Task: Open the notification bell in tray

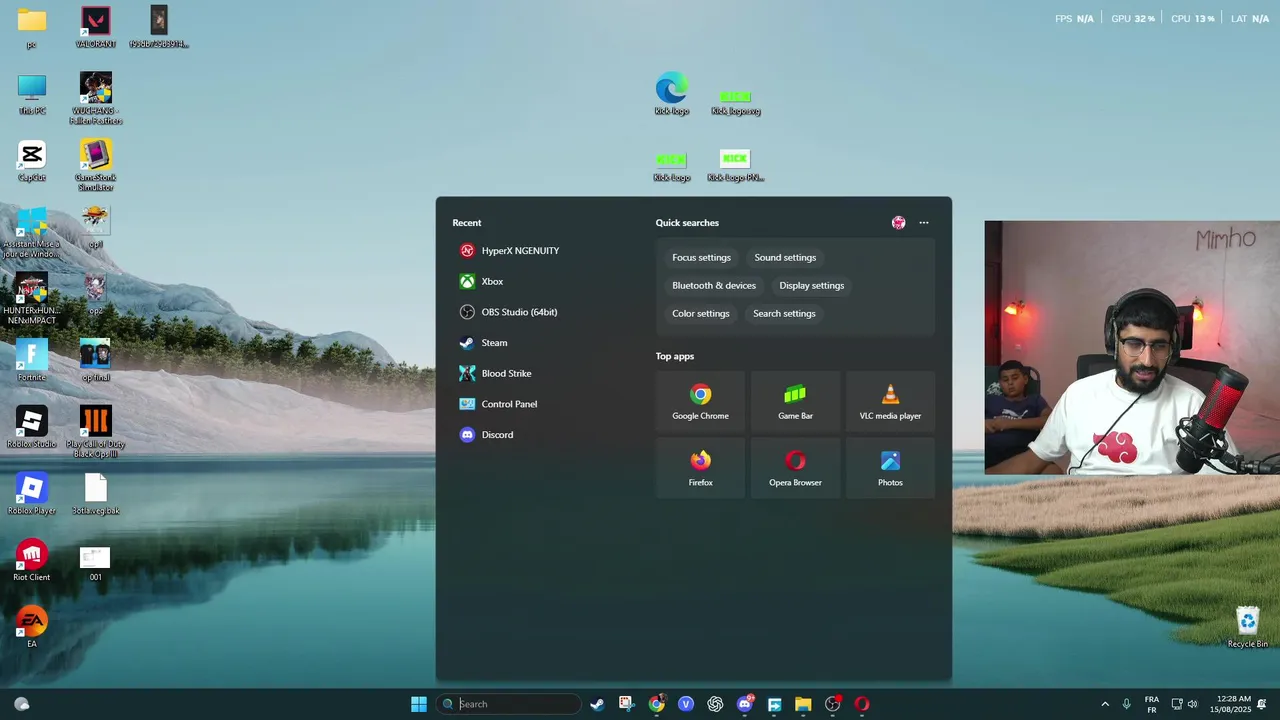Action: (1262, 704)
